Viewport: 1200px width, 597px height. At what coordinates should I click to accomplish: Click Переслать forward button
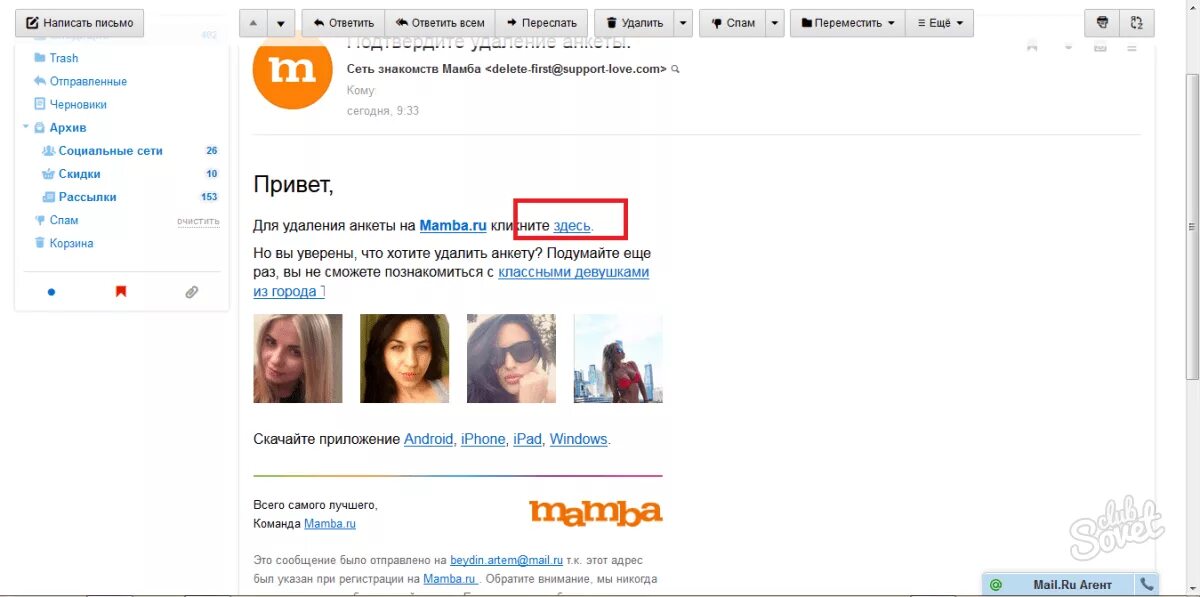tap(541, 22)
